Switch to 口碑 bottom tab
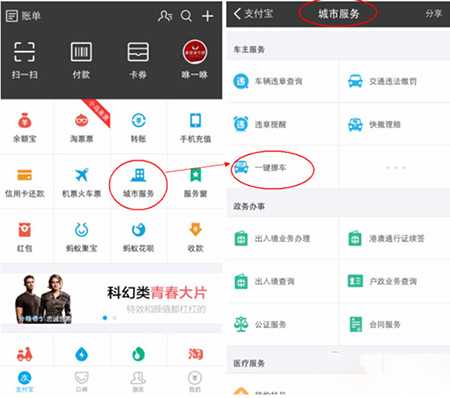 click(81, 382)
